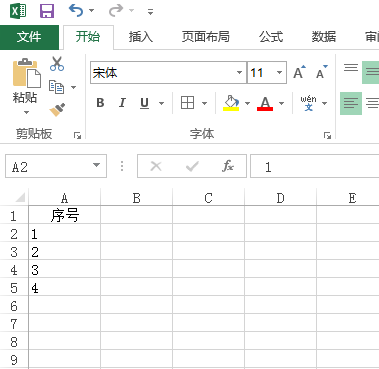
Task: Cancel entry with the X button
Action: point(156,166)
